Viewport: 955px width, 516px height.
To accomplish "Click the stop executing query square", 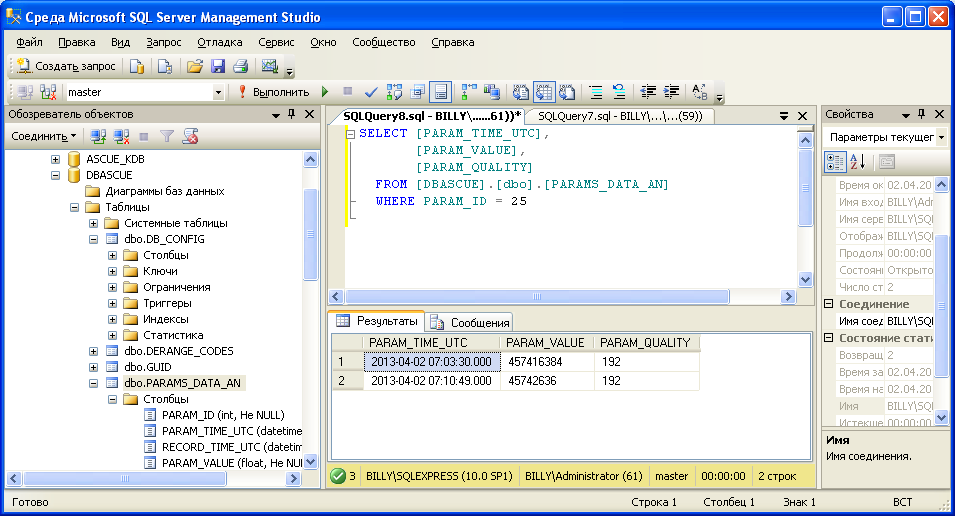I will 348,91.
